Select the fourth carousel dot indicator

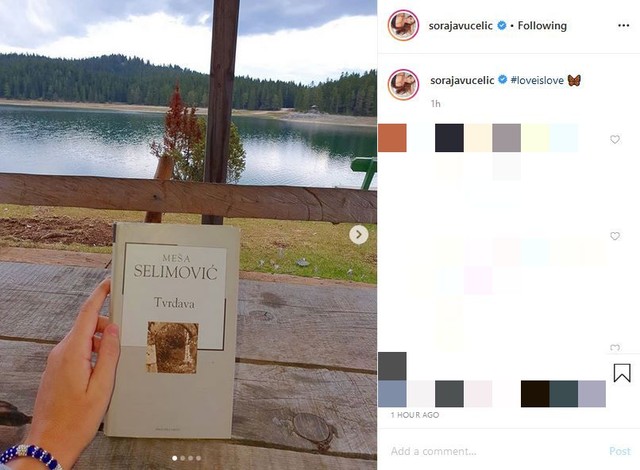[198, 458]
